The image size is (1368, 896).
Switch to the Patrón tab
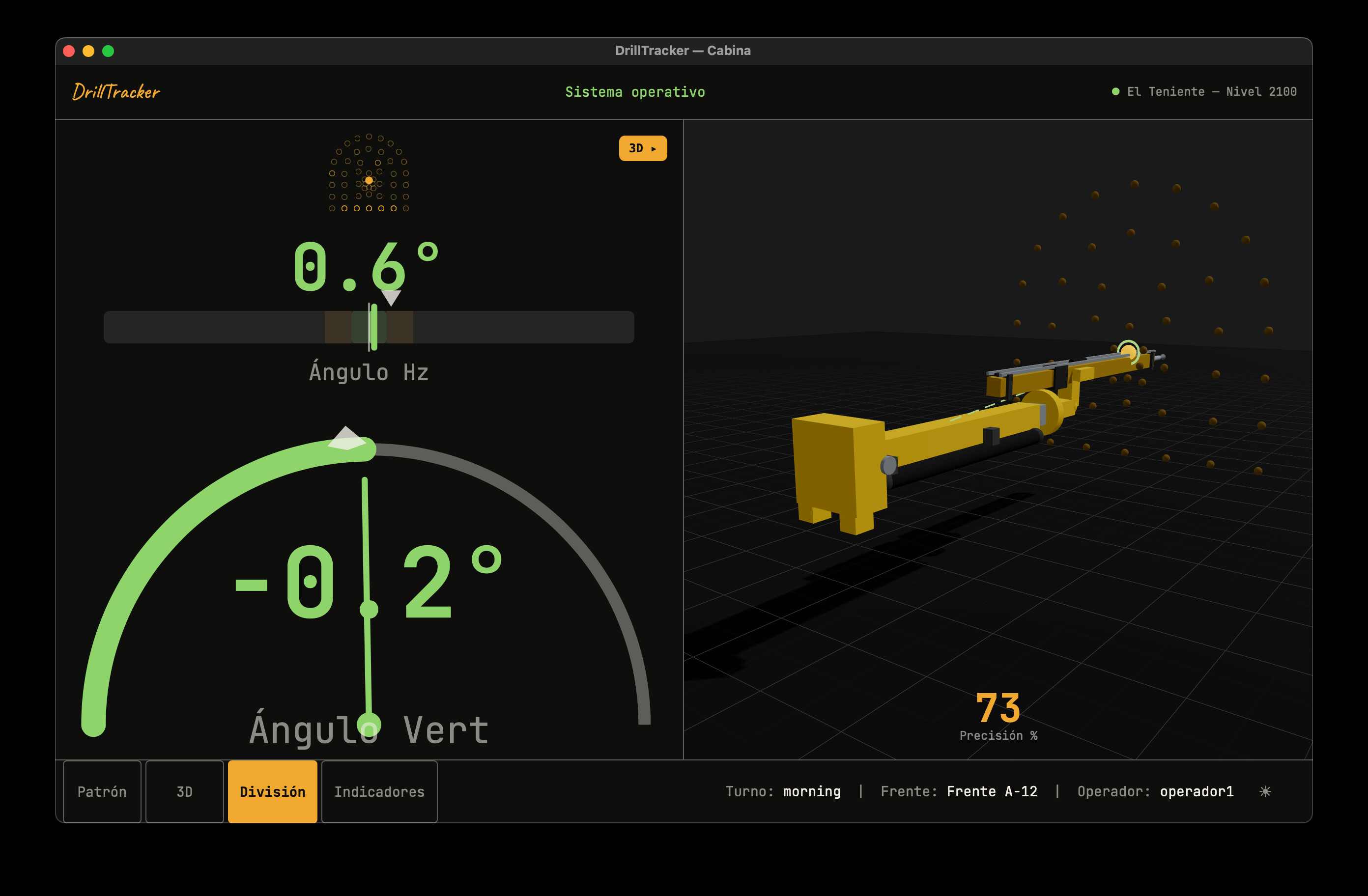(102, 791)
